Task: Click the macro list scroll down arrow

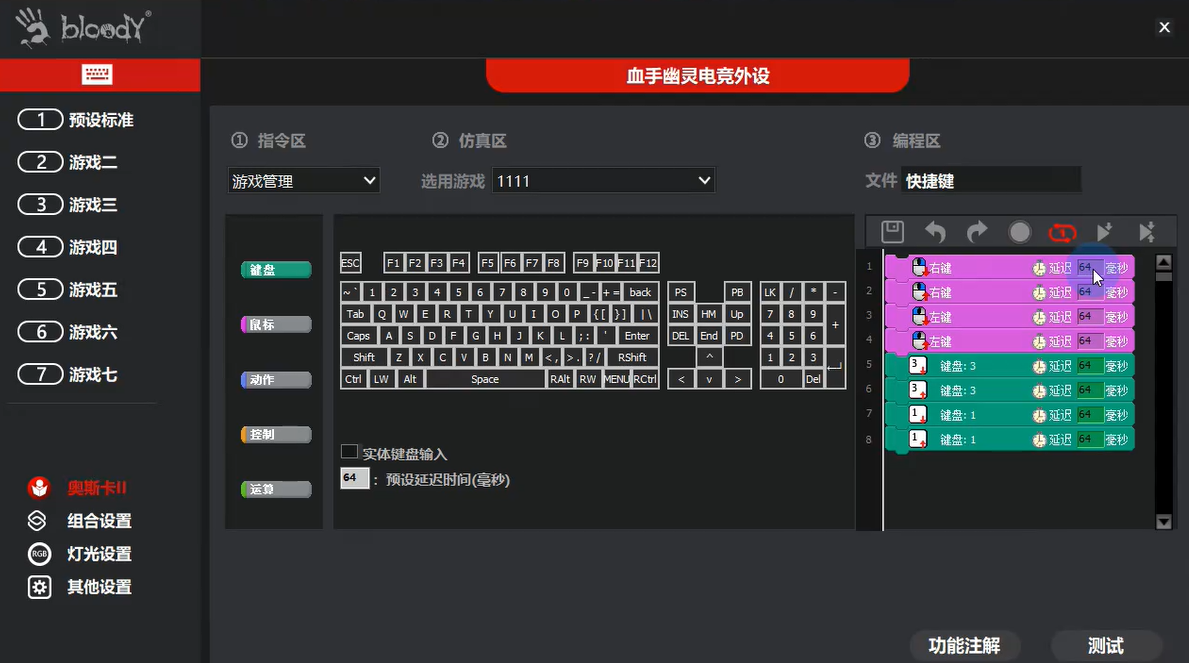Action: click(1163, 522)
